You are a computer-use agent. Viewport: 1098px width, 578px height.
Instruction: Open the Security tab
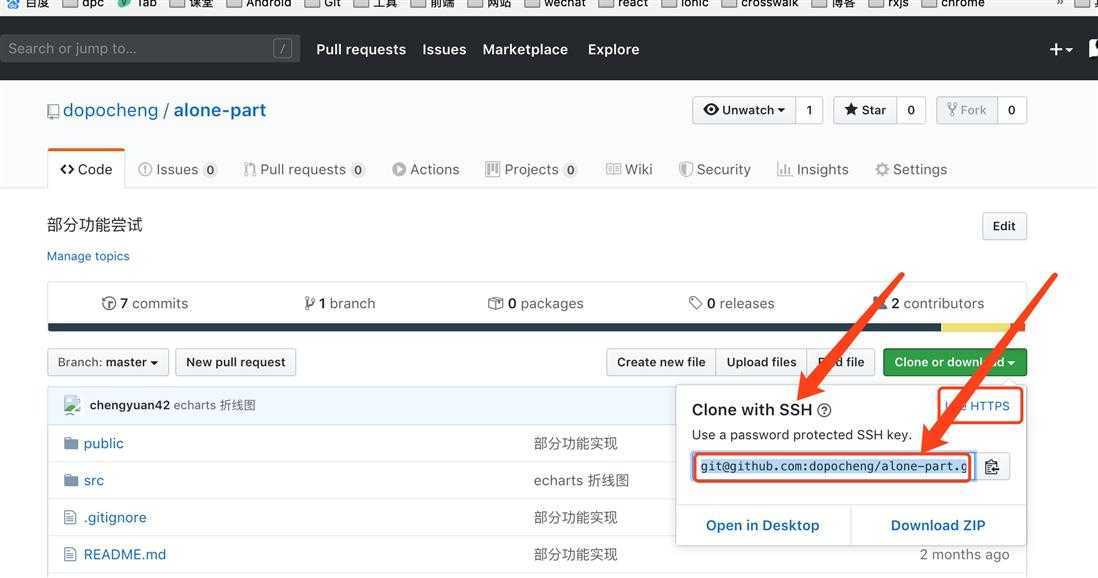click(715, 170)
